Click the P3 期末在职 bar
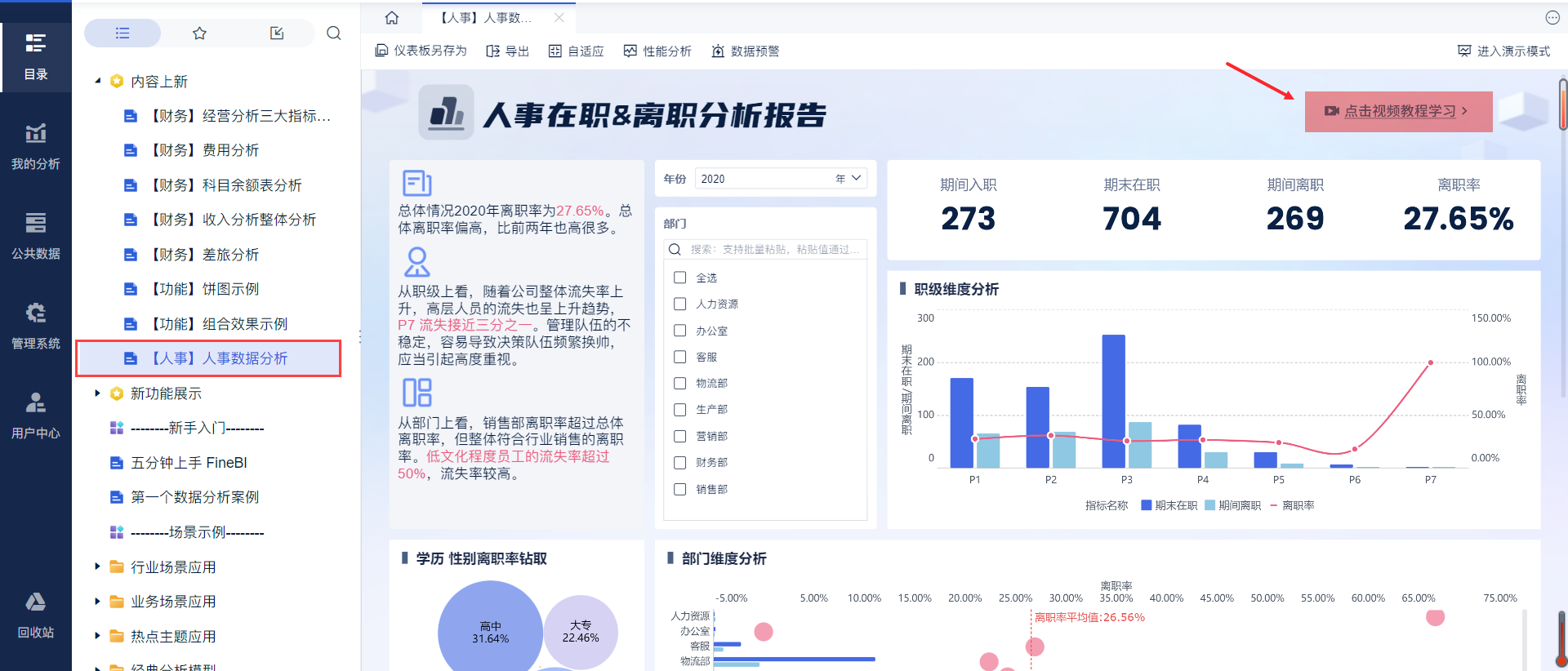This screenshot has height=671, width=1568. pyautogui.click(x=1113, y=401)
